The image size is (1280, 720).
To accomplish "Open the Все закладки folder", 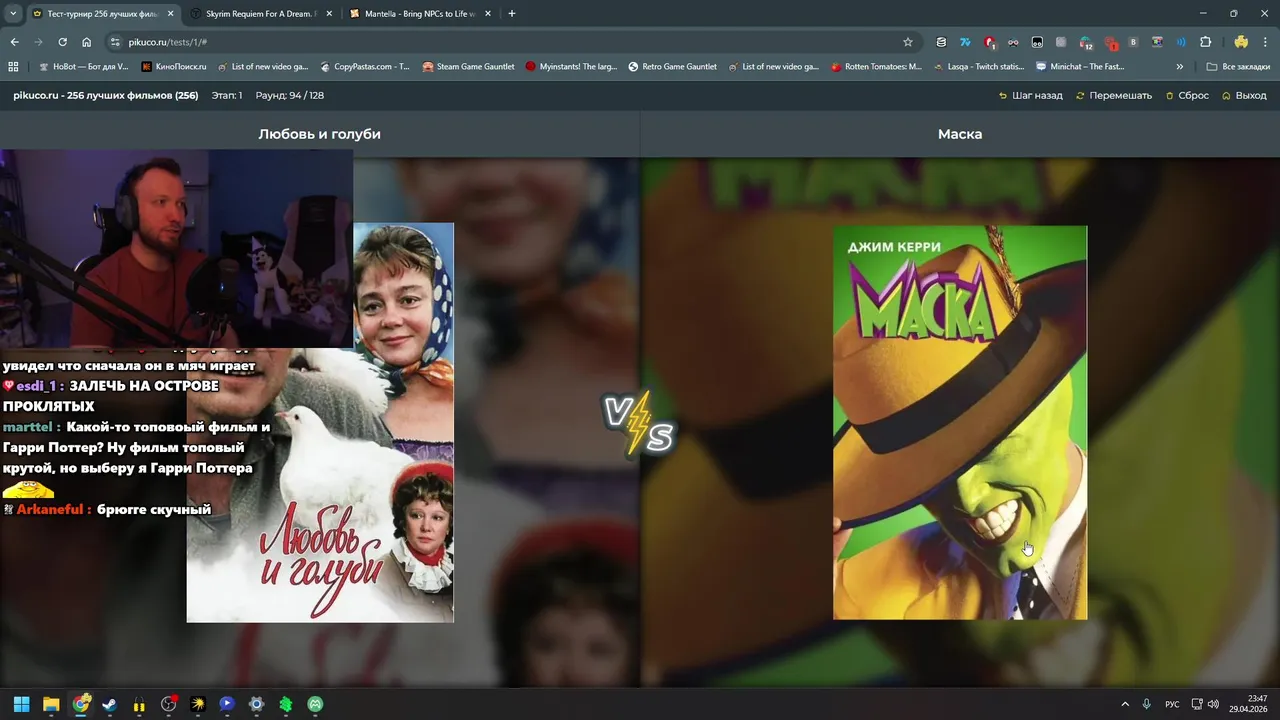I will tap(1238, 67).
